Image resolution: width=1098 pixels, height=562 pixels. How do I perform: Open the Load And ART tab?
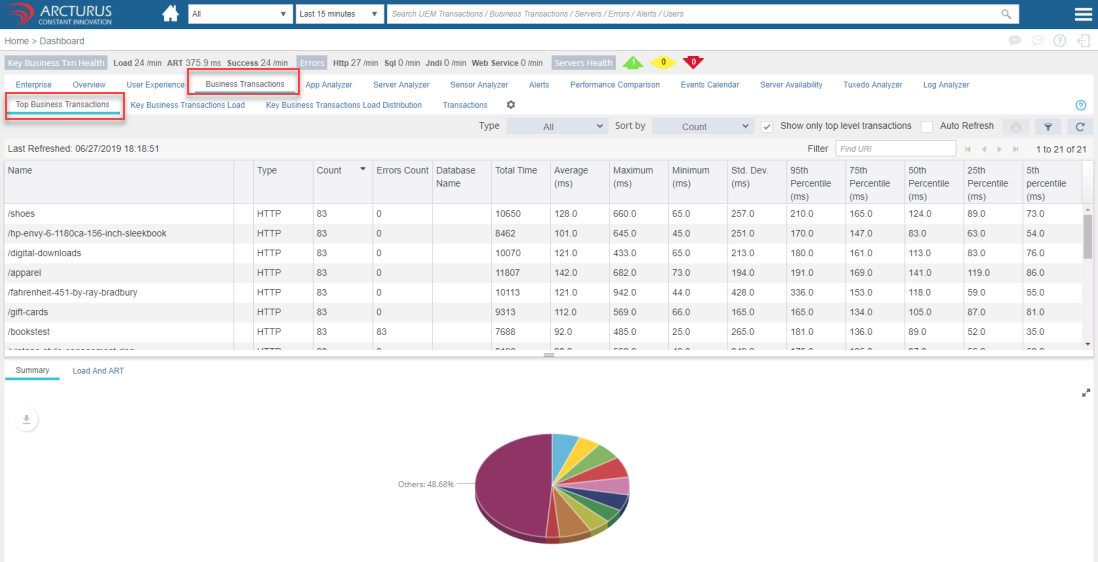click(98, 371)
